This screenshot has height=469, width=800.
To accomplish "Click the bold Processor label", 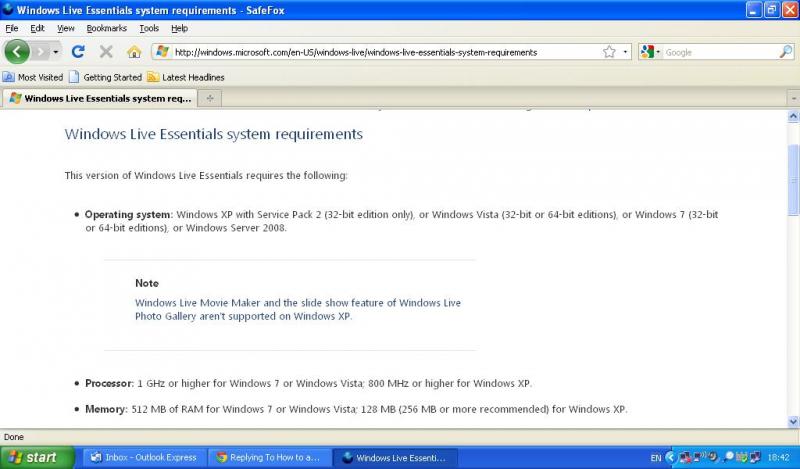I will tap(109, 383).
